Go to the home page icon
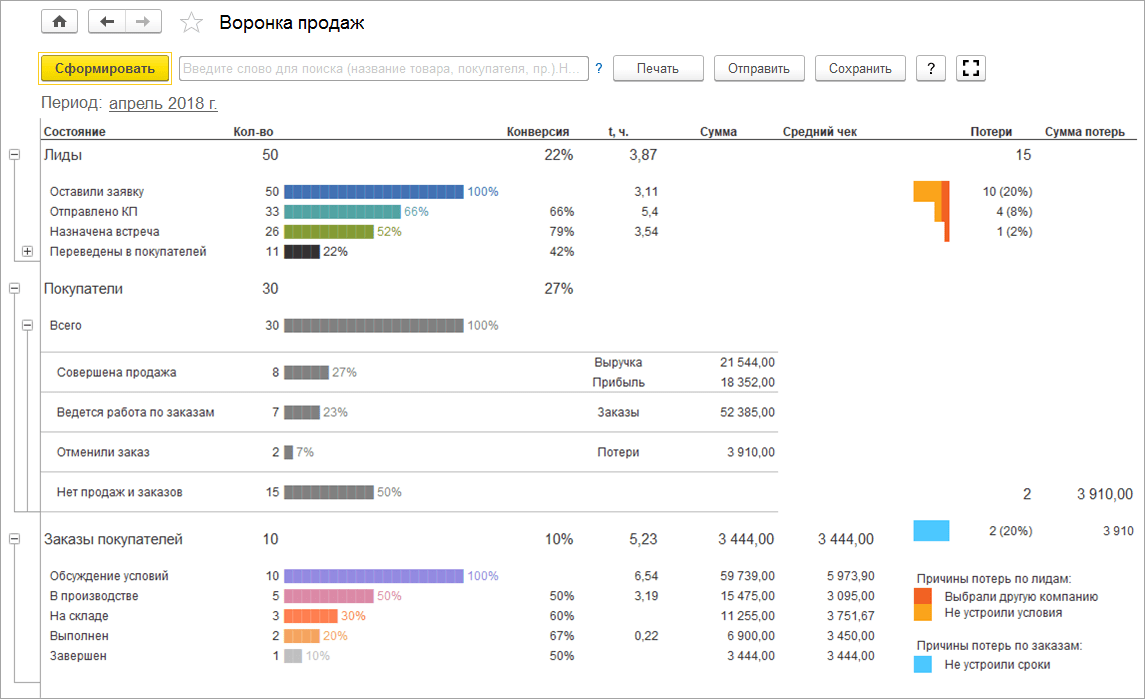This screenshot has width=1145, height=699. click(59, 22)
